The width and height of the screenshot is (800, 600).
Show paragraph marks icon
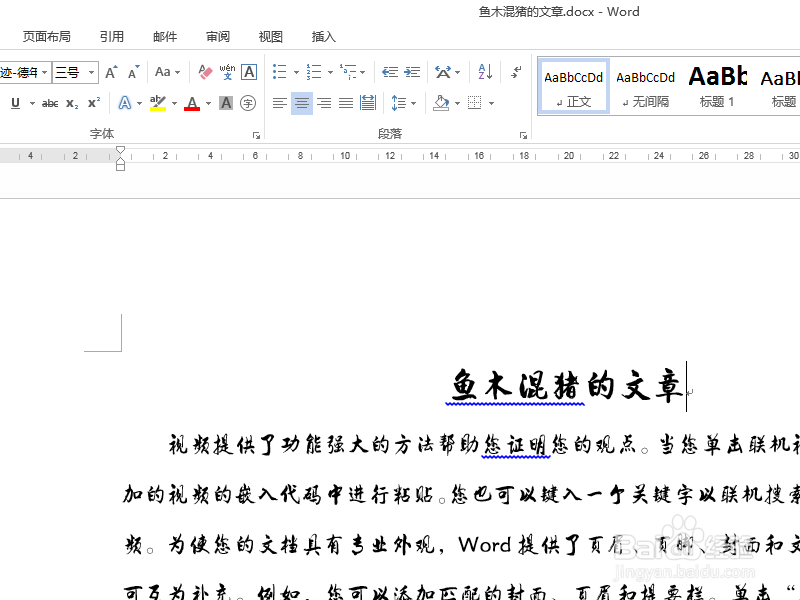coord(515,72)
